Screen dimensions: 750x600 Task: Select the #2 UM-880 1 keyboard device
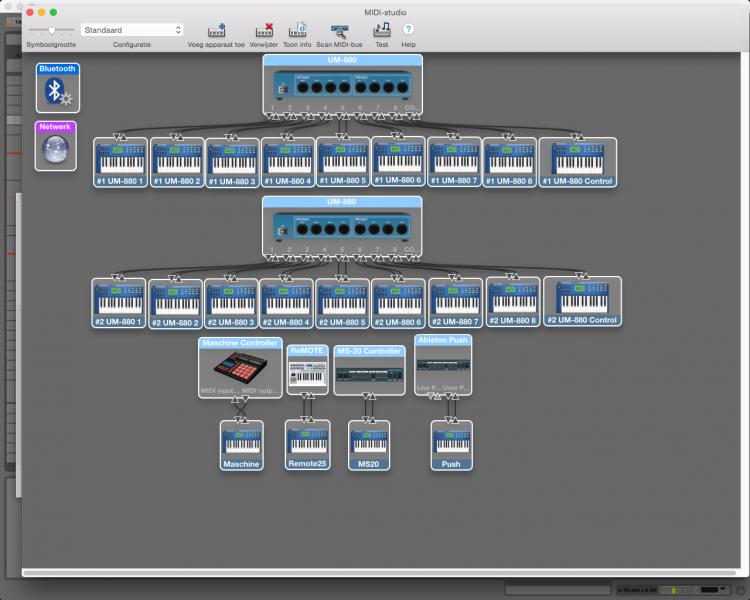coord(119,303)
